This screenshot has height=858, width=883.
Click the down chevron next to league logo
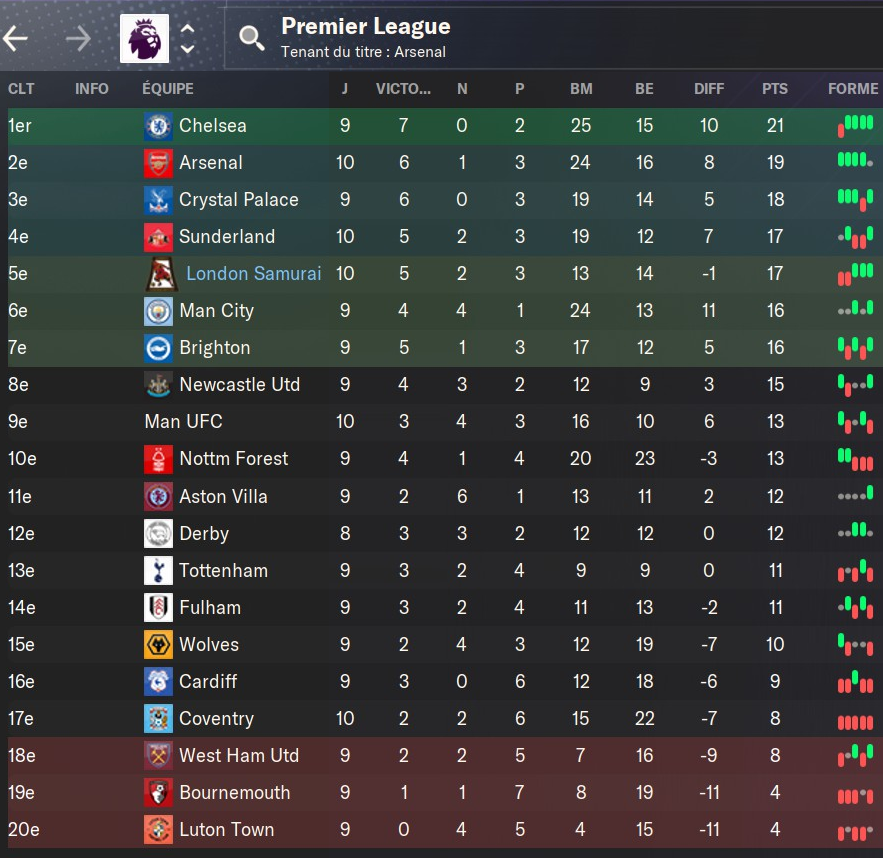click(188, 49)
